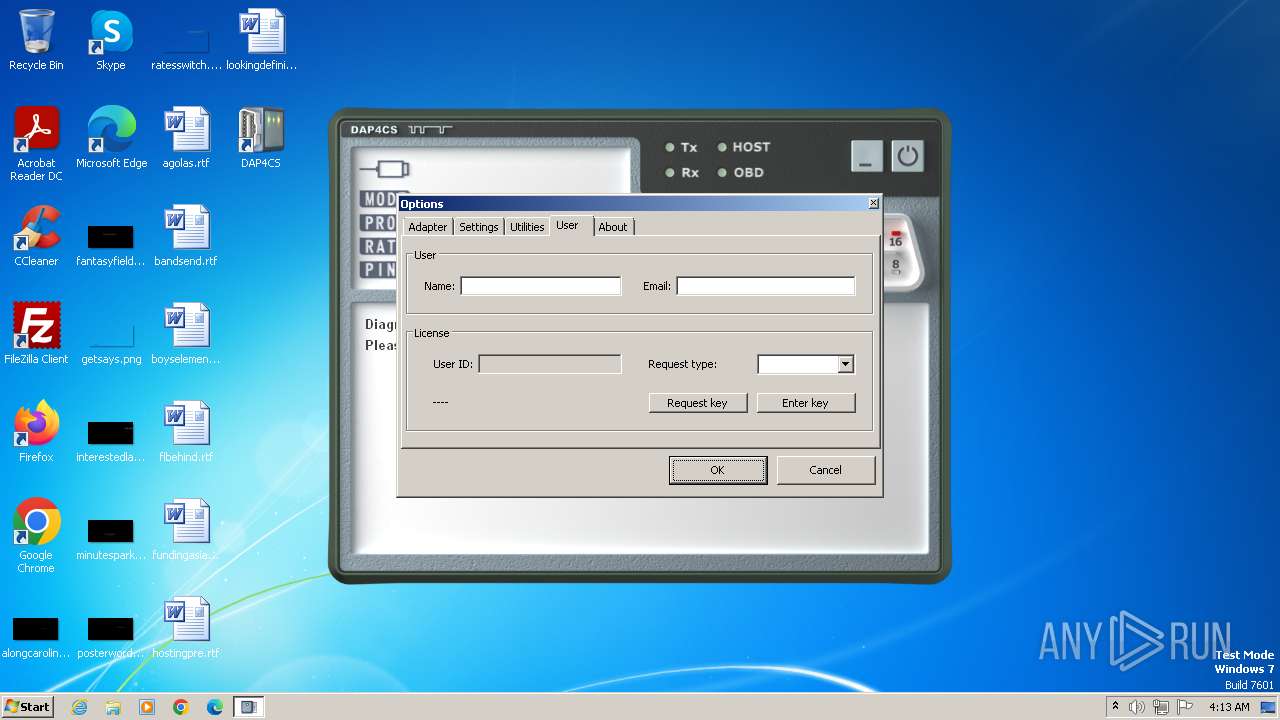Focus the Email input field
The height and width of the screenshot is (720, 1280).
tap(766, 286)
